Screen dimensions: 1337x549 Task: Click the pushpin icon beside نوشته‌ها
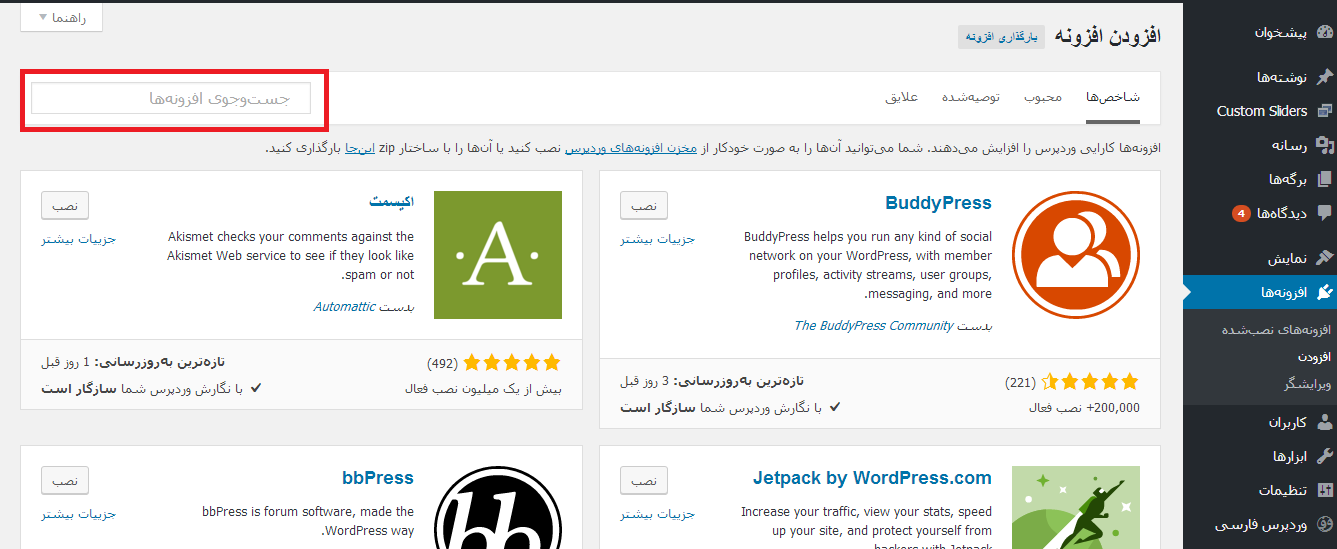tap(1324, 77)
